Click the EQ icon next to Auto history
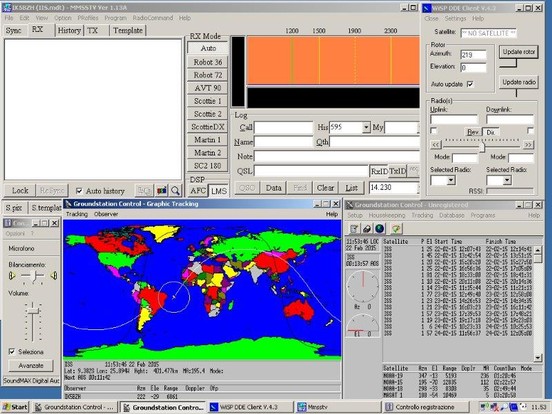Screen dimensions: 552x414 (x=144, y=191)
